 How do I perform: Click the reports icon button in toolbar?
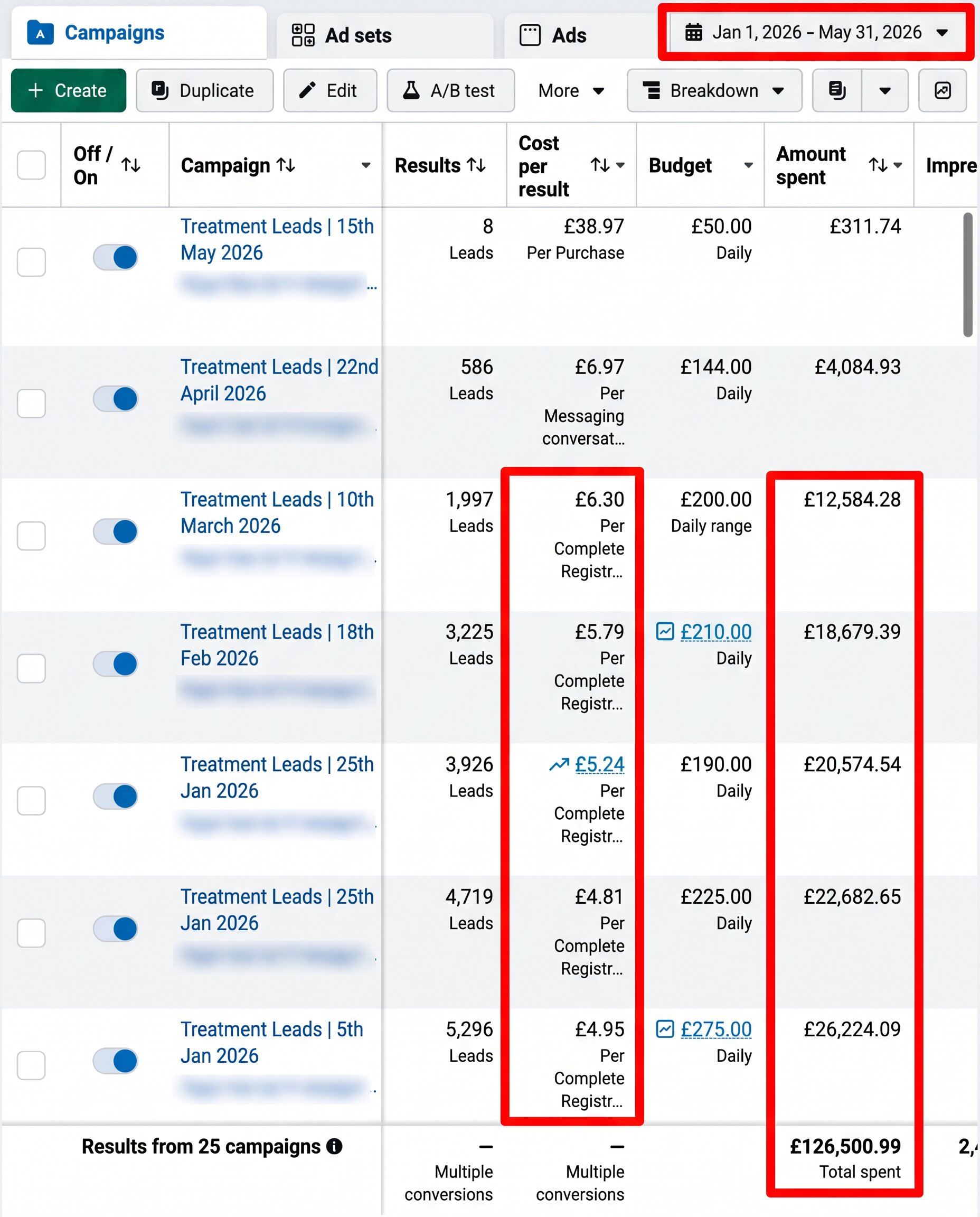coord(836,90)
